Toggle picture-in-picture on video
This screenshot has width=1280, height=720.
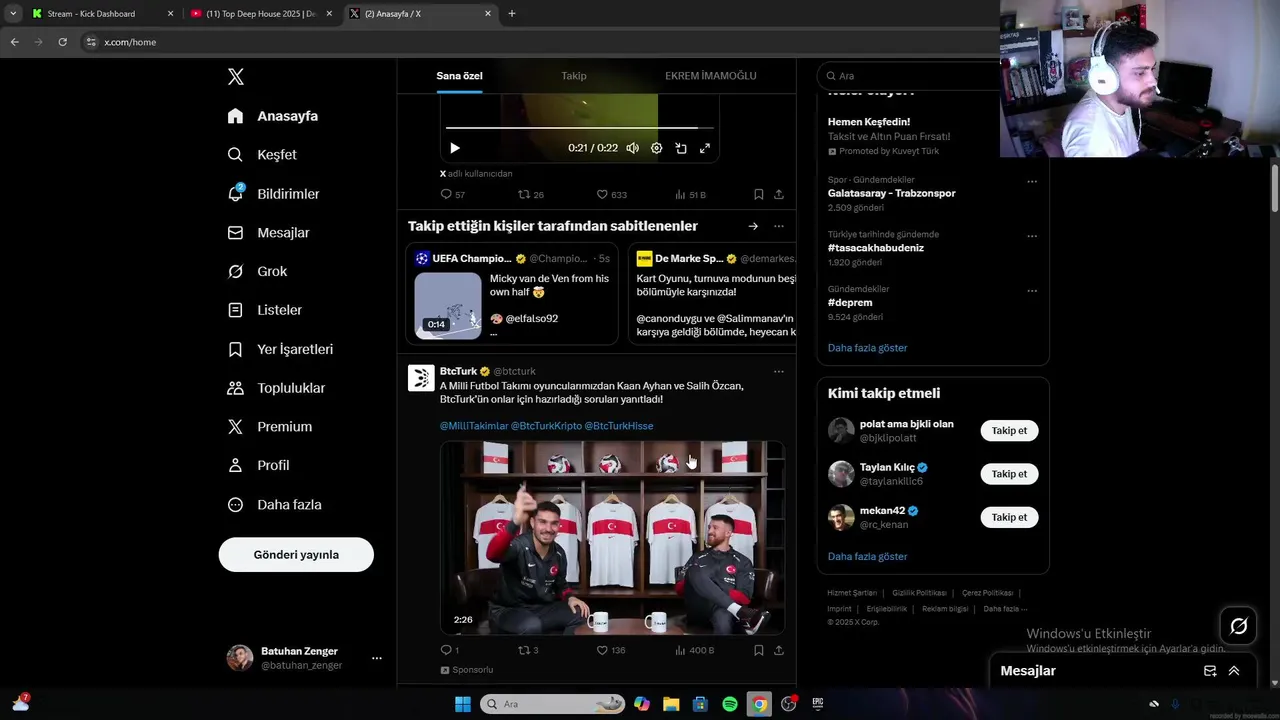pos(681,148)
